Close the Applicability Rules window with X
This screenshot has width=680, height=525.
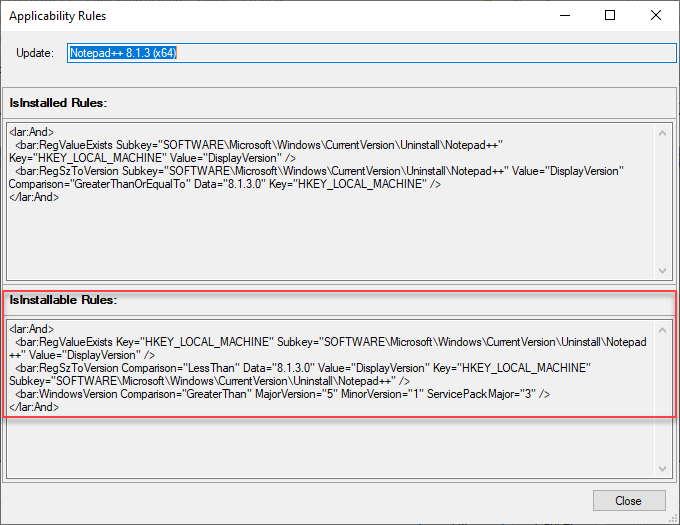coord(656,16)
